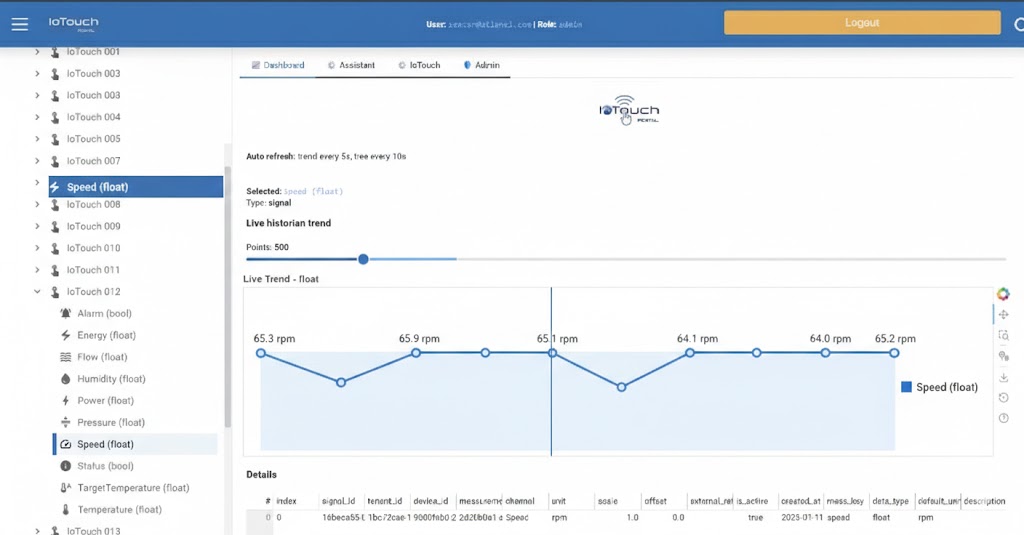Switch to the Dashboard tab
This screenshot has width=1024, height=535.
[x=278, y=65]
